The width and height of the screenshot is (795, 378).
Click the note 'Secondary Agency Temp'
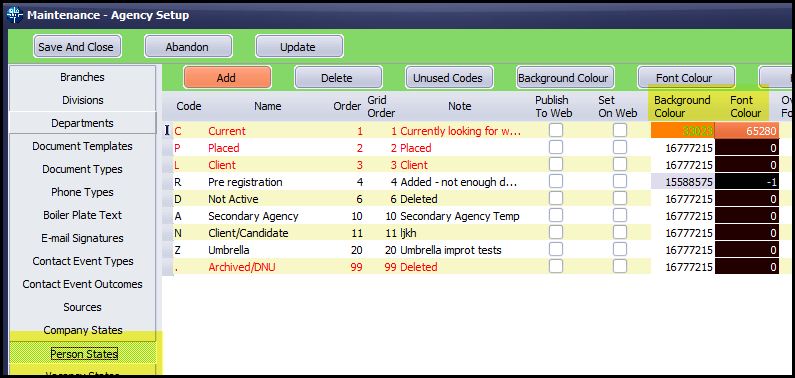coord(460,216)
